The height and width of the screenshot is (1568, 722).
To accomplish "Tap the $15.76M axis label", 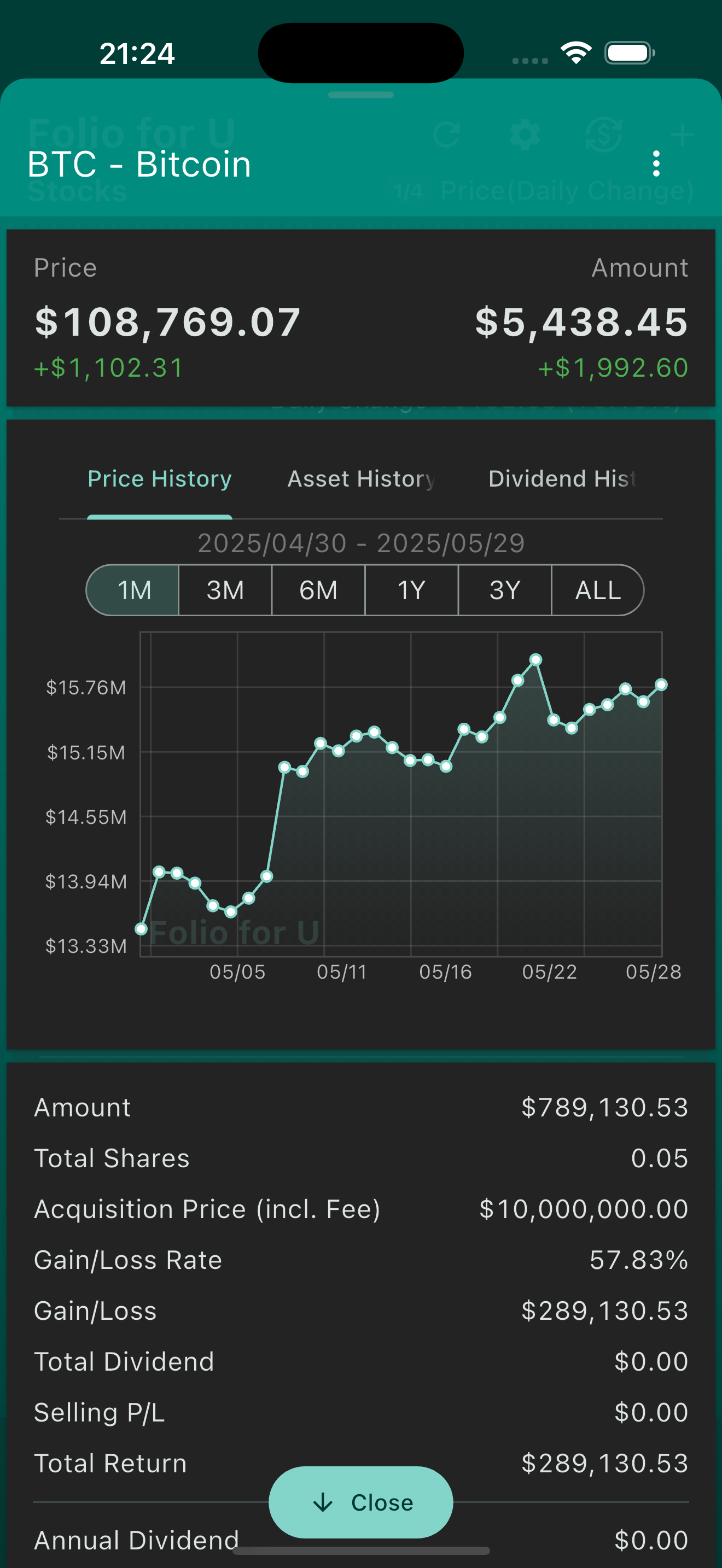I will [86, 688].
